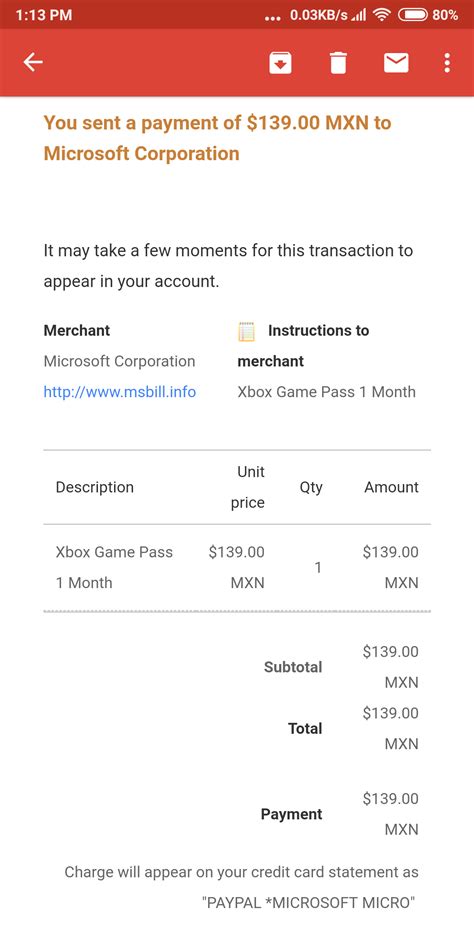This screenshot has height=948, width=474.
Task: Mark email as unread with envelope icon
Action: 396,63
